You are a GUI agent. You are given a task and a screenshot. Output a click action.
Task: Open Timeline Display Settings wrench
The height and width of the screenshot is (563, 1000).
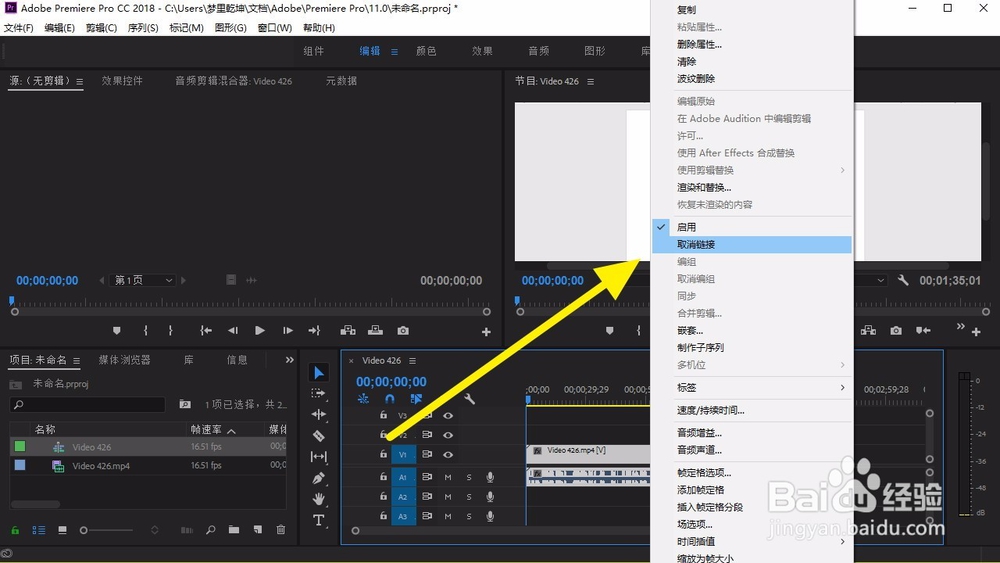(469, 399)
